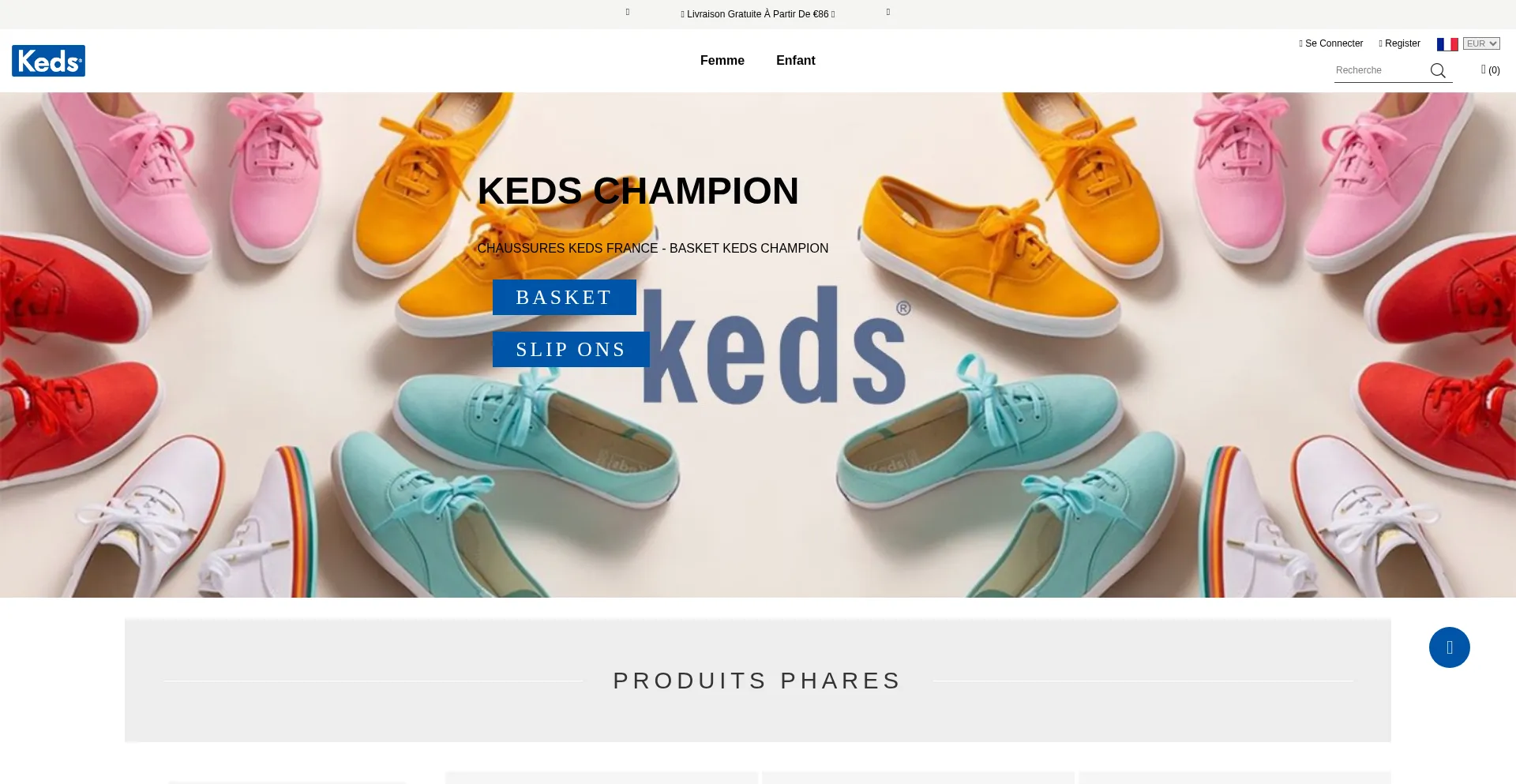
Task: Open the Enfant menu
Action: click(795, 61)
